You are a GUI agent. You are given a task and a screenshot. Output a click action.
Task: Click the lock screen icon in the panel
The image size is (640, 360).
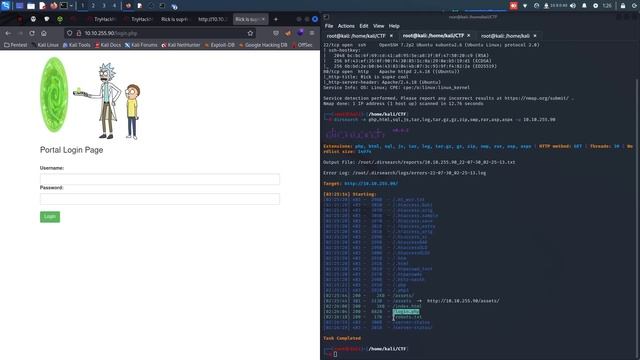623,6
